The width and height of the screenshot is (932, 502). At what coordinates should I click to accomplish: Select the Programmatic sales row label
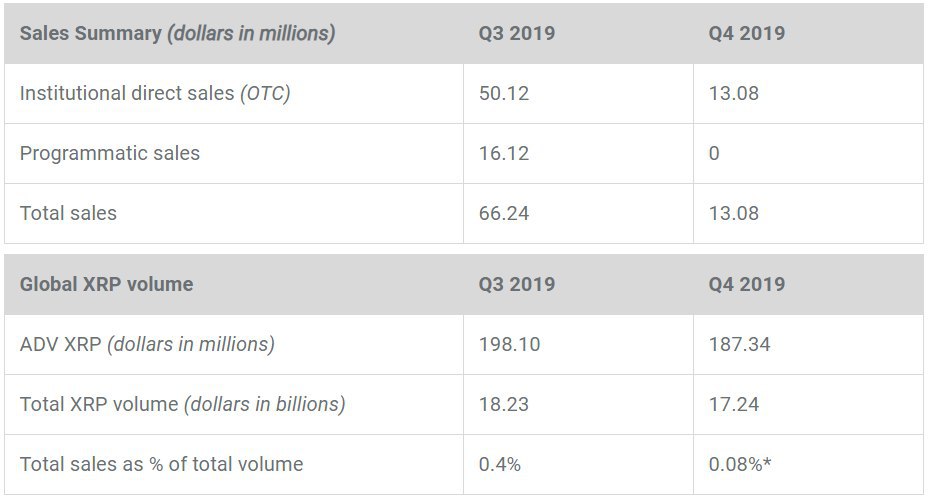[110, 153]
